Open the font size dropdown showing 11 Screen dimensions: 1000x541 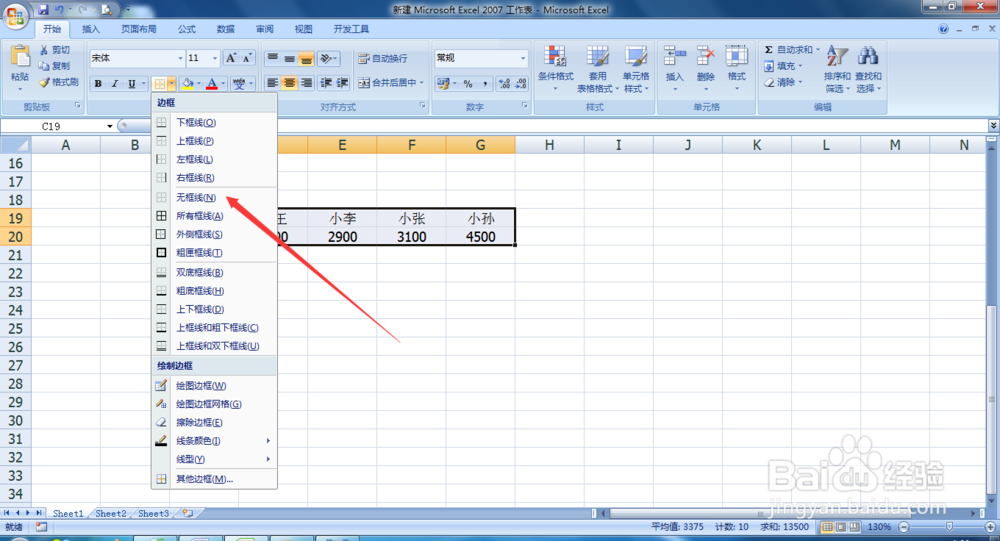pos(215,58)
